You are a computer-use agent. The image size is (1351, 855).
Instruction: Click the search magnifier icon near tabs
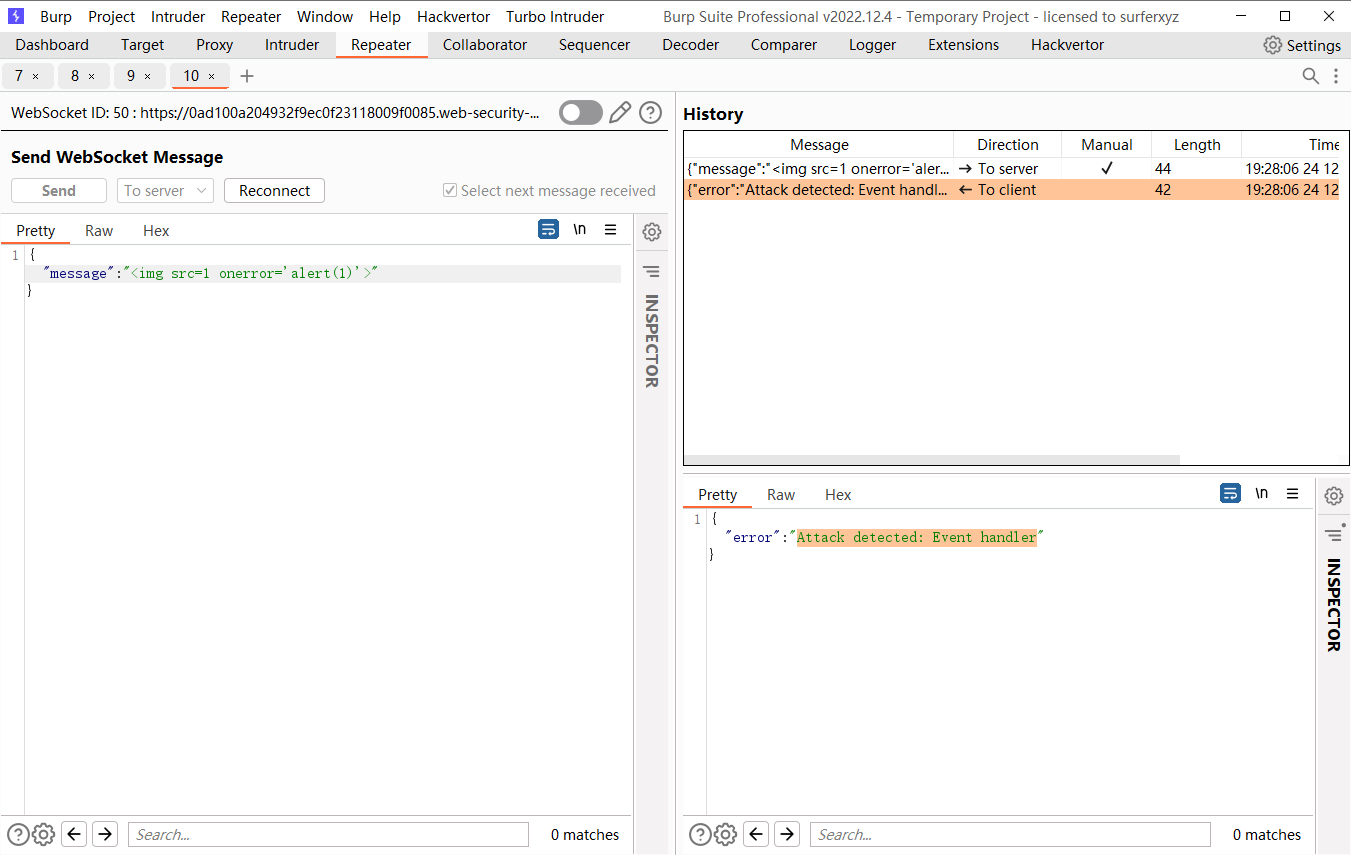[1310, 76]
